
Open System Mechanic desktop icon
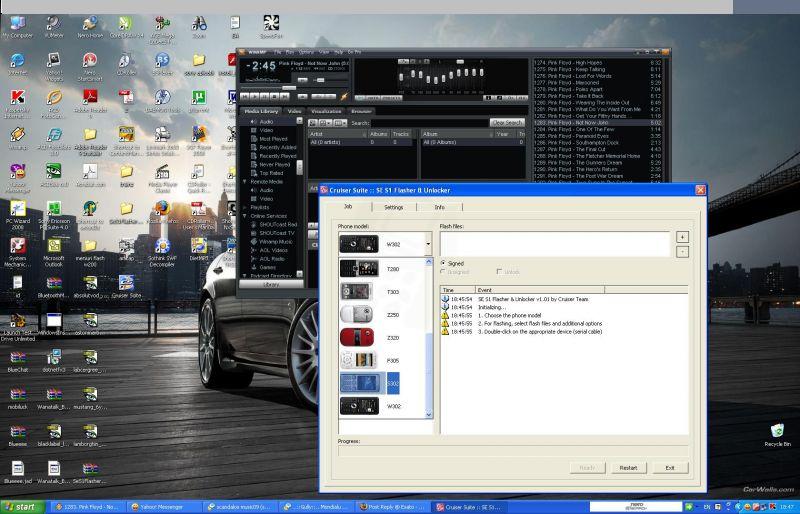click(17, 252)
